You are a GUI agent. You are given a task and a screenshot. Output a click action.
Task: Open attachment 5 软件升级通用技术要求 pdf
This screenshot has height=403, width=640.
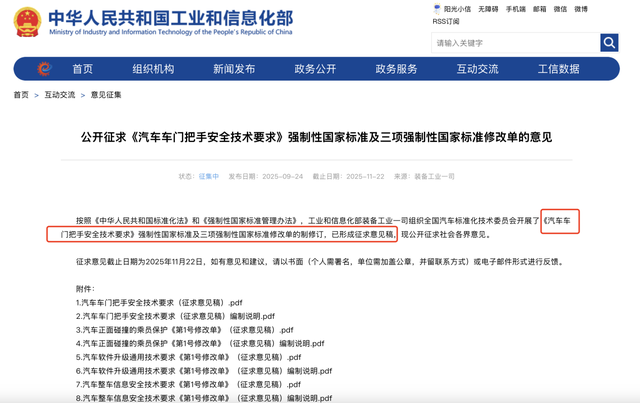(x=189, y=357)
